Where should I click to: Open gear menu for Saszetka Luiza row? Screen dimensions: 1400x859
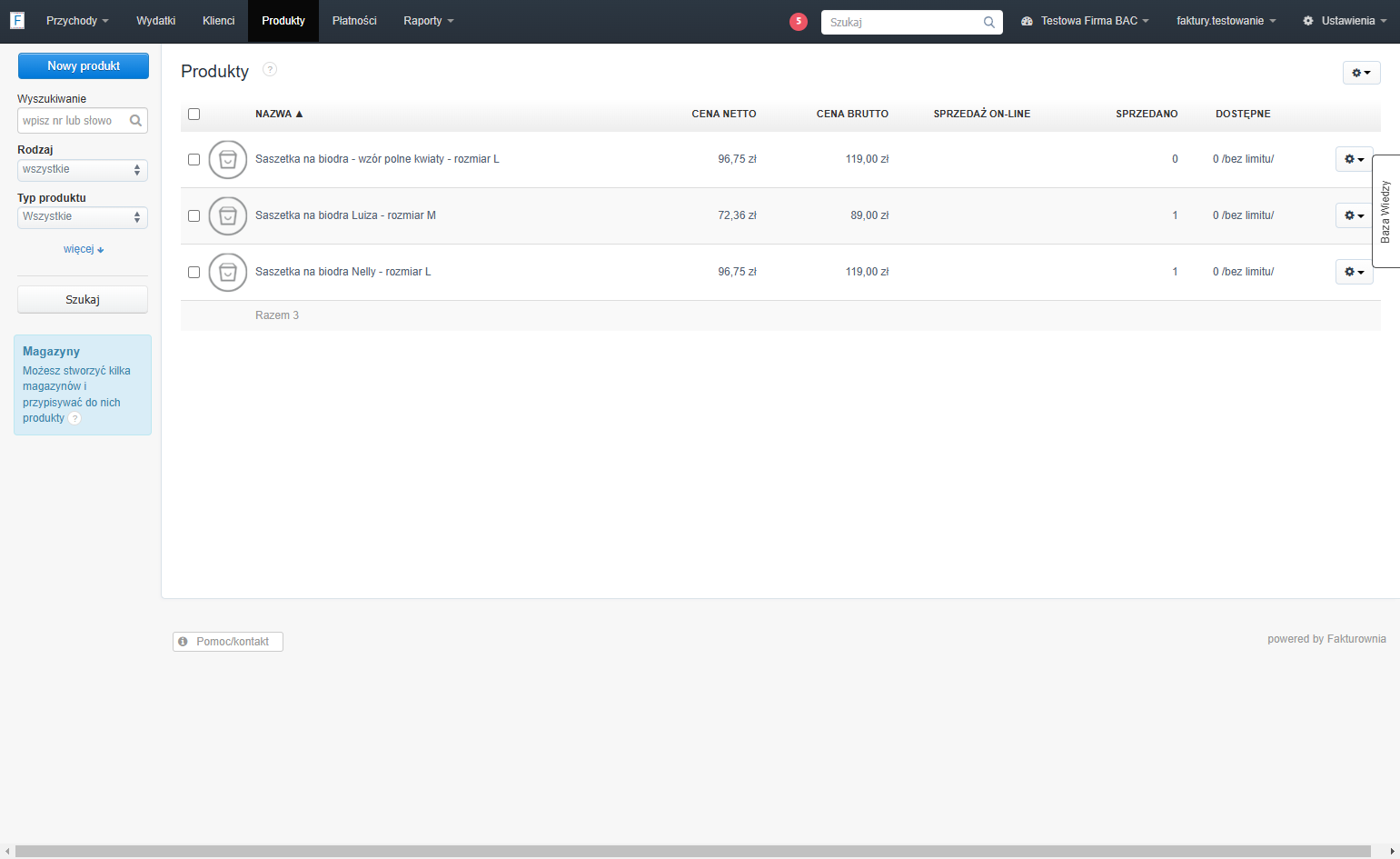(x=1354, y=215)
